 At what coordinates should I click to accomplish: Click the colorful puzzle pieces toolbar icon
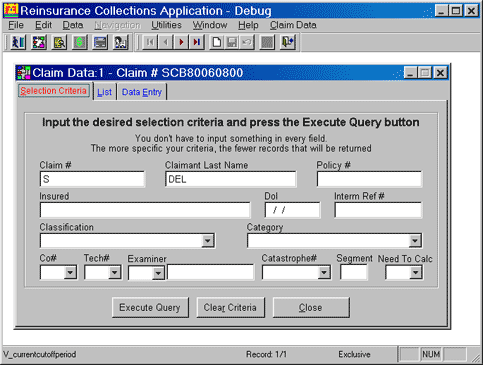point(39,42)
